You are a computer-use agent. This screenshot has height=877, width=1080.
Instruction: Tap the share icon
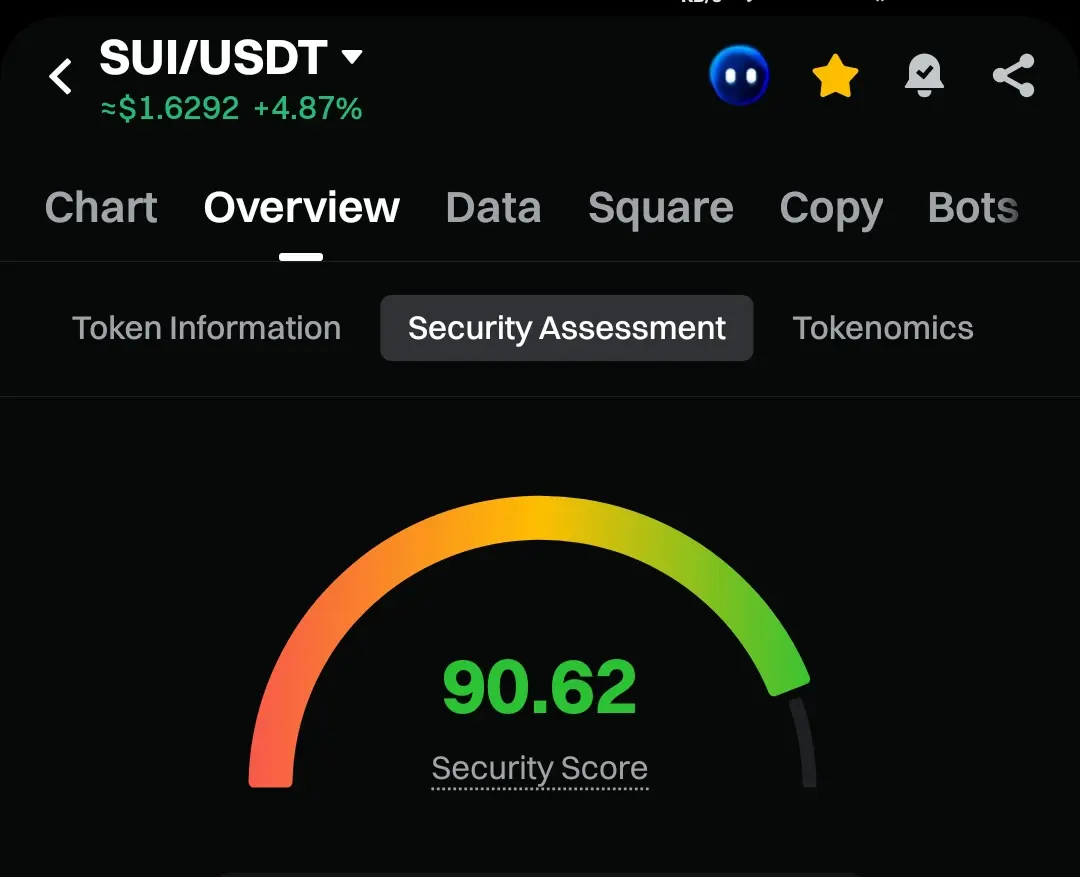(1014, 75)
